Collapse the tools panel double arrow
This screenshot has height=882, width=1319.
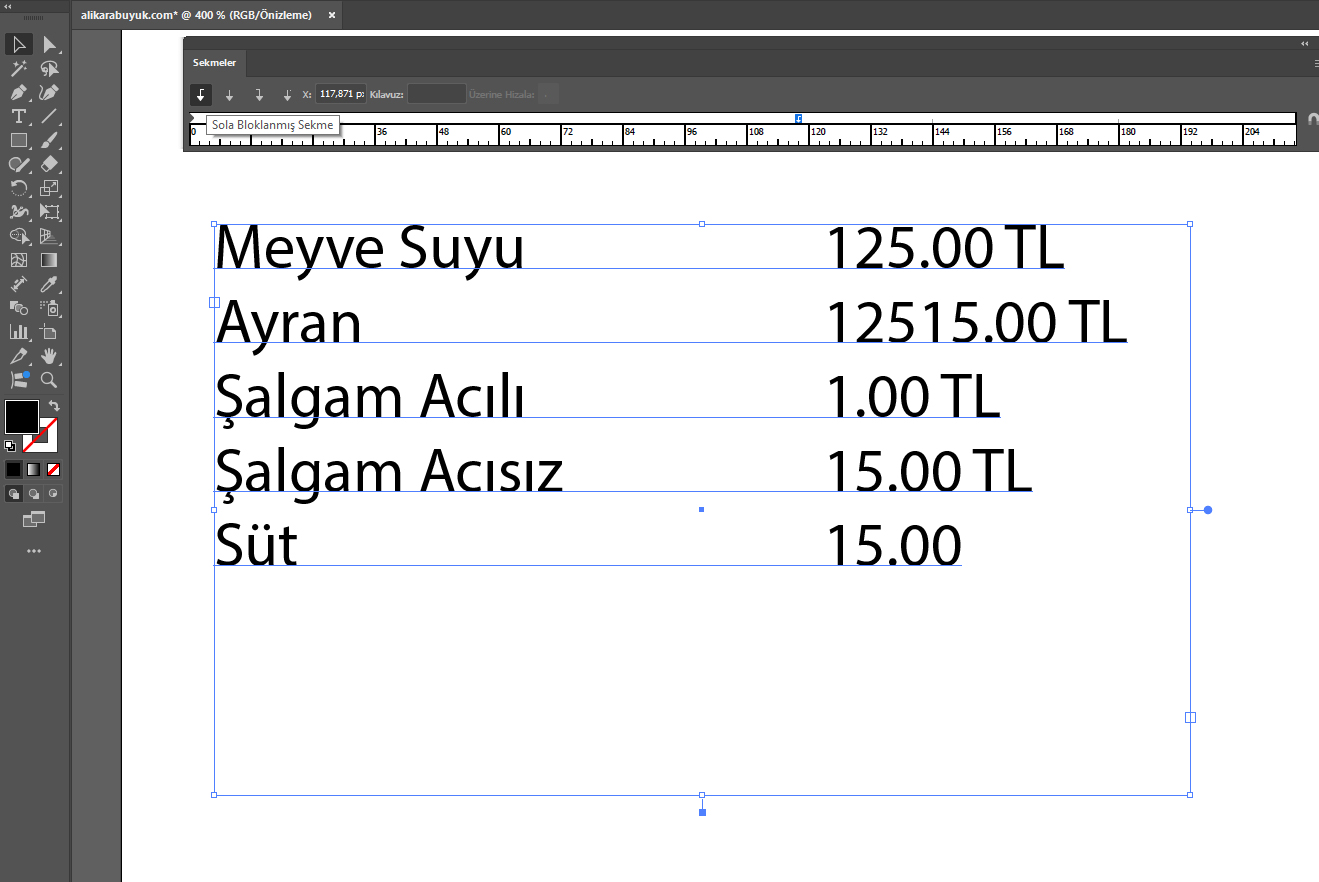(x=8, y=6)
